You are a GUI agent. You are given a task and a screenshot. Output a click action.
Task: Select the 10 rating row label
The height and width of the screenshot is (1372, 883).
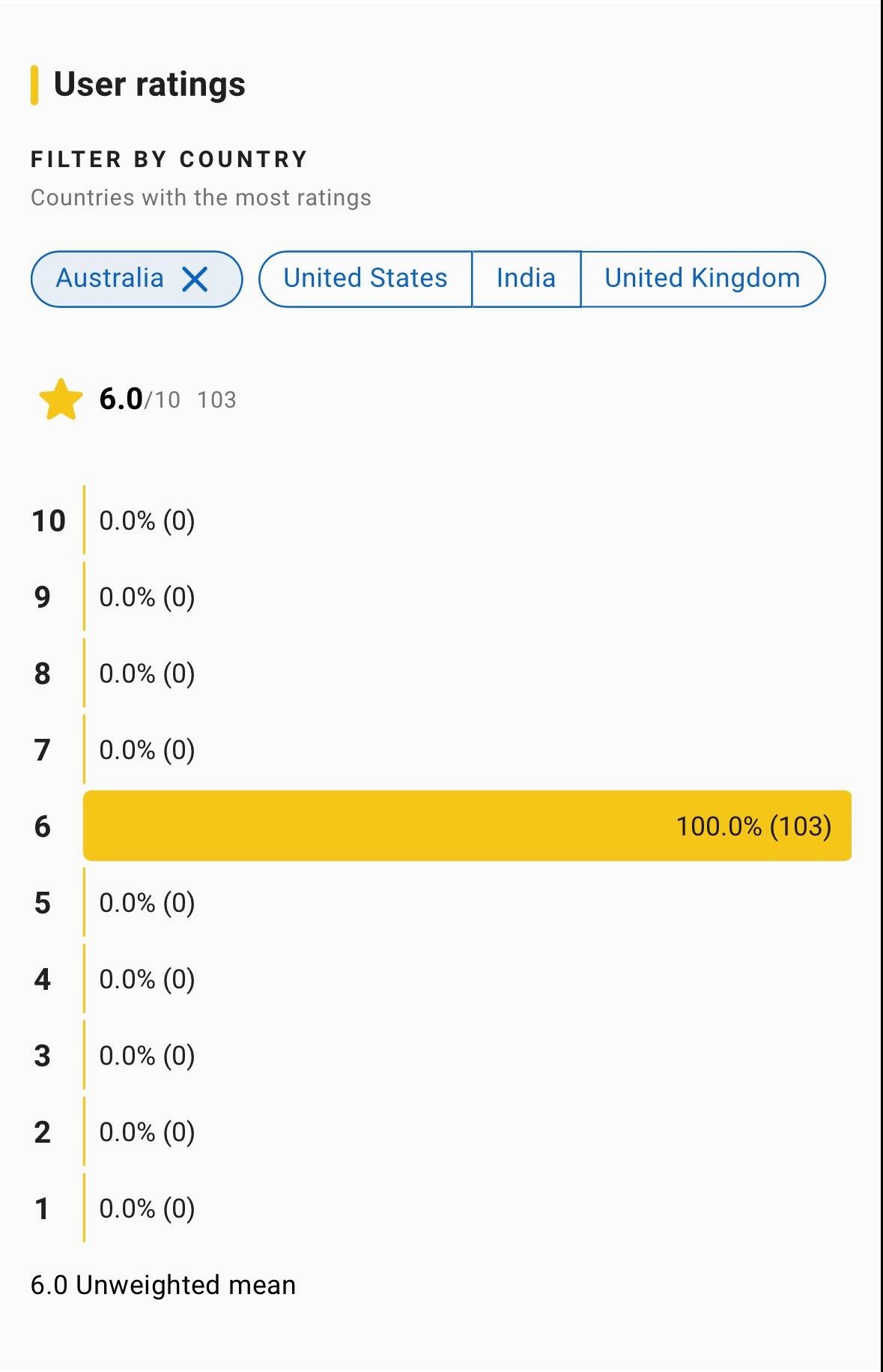point(49,521)
